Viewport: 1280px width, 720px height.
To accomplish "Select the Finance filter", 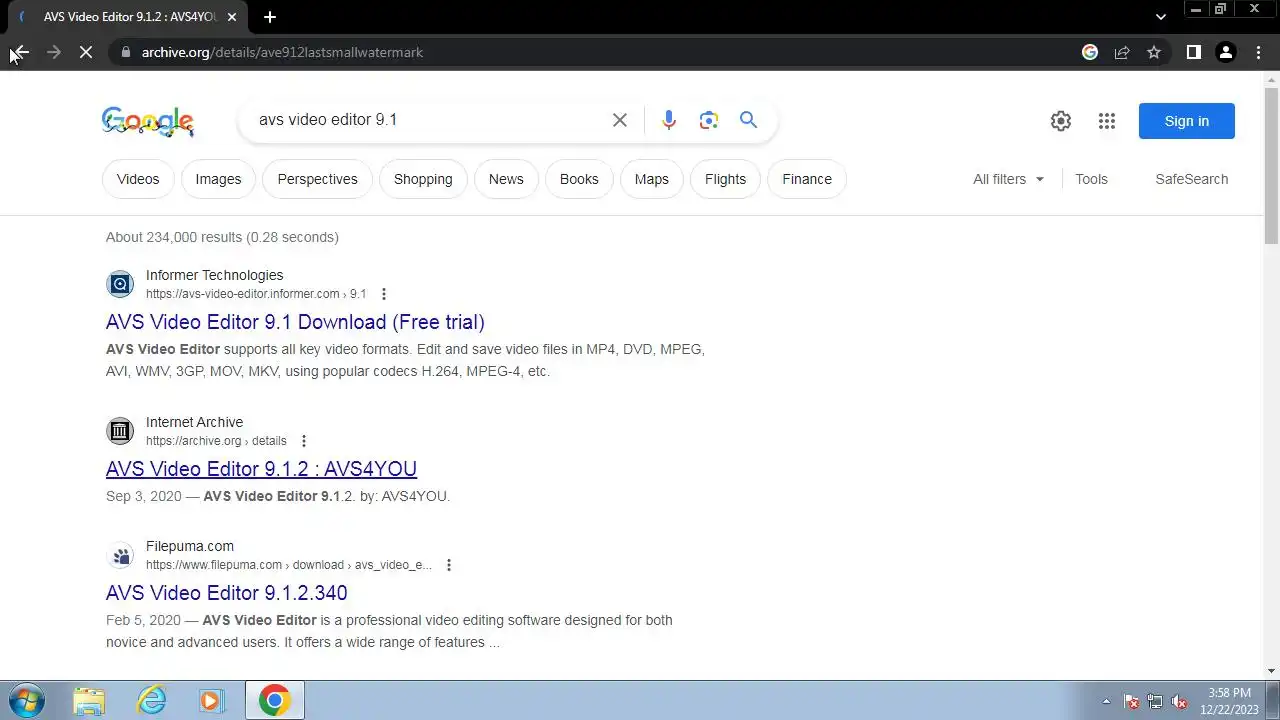I will 807,179.
